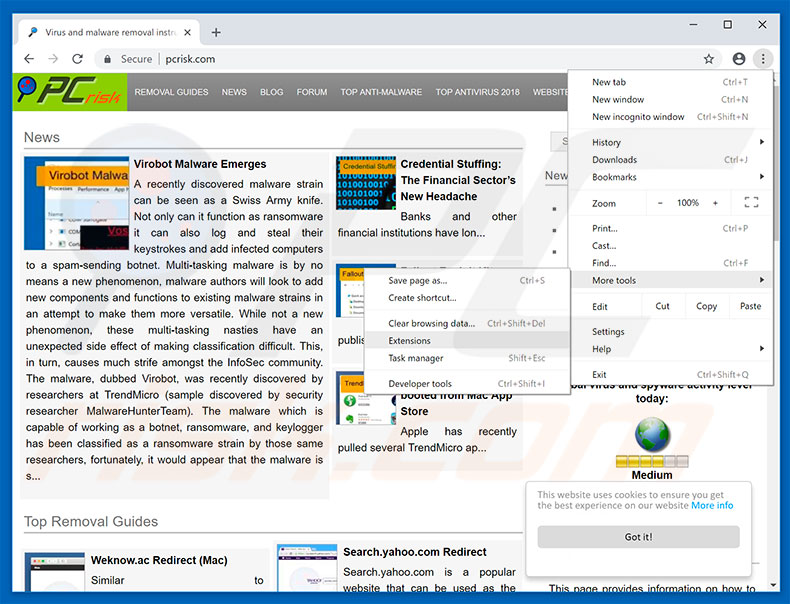Select Create shortcut... option
790x604 pixels.
pyautogui.click(x=467, y=298)
